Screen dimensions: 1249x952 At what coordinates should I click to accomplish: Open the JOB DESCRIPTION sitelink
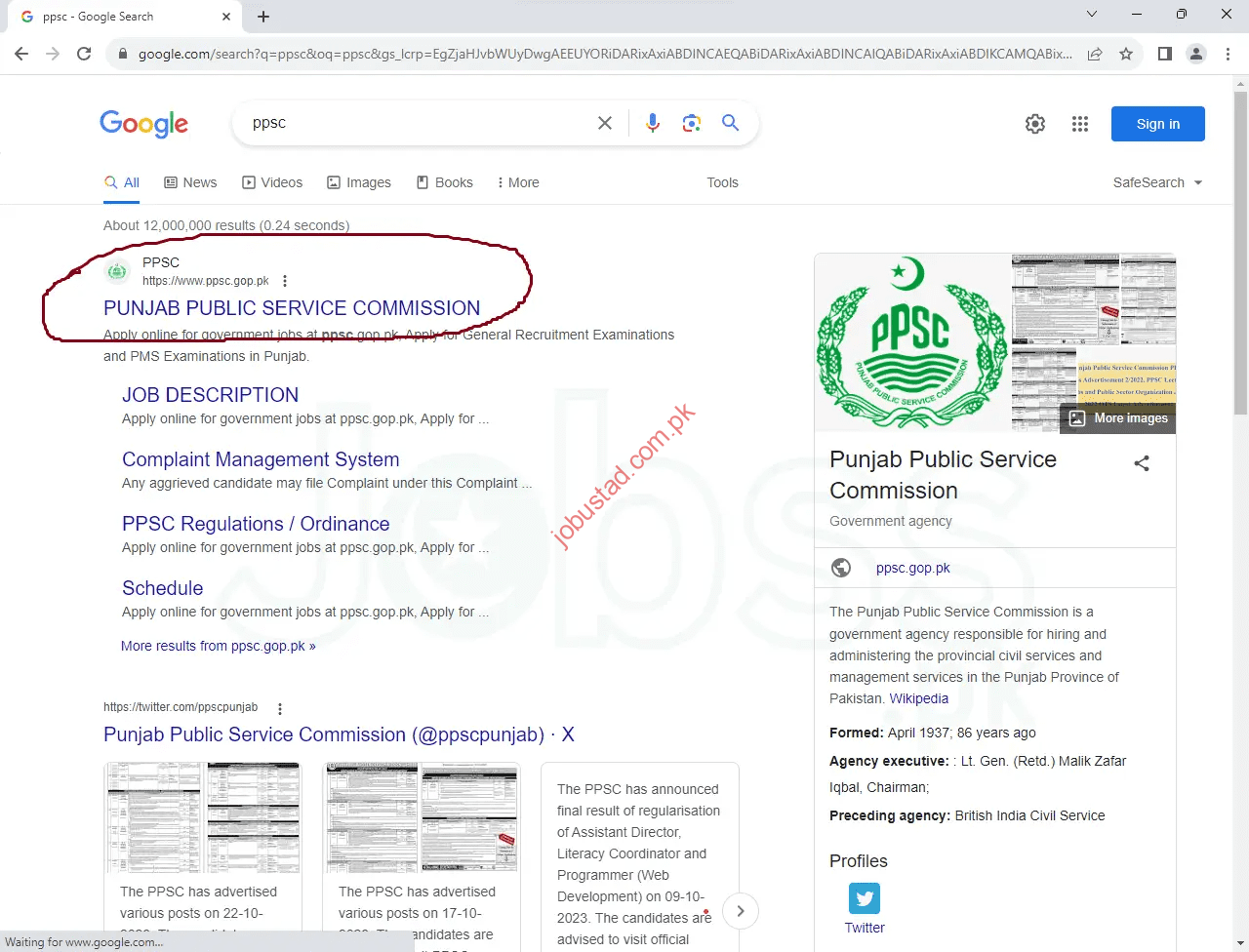[210, 395]
